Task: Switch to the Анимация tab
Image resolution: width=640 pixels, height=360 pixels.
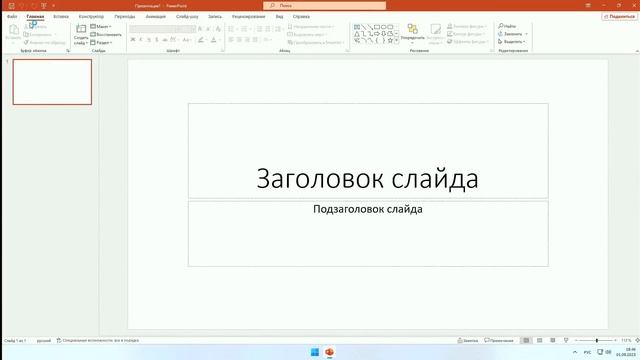Action: 156,17
